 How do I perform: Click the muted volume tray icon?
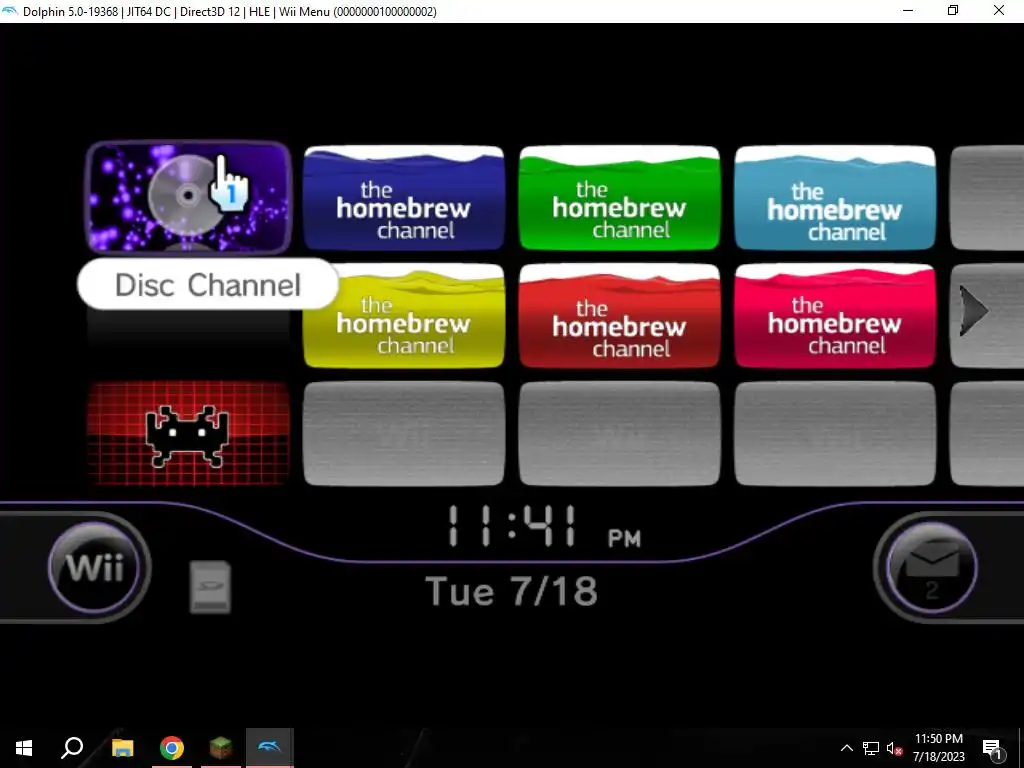pyautogui.click(x=894, y=748)
